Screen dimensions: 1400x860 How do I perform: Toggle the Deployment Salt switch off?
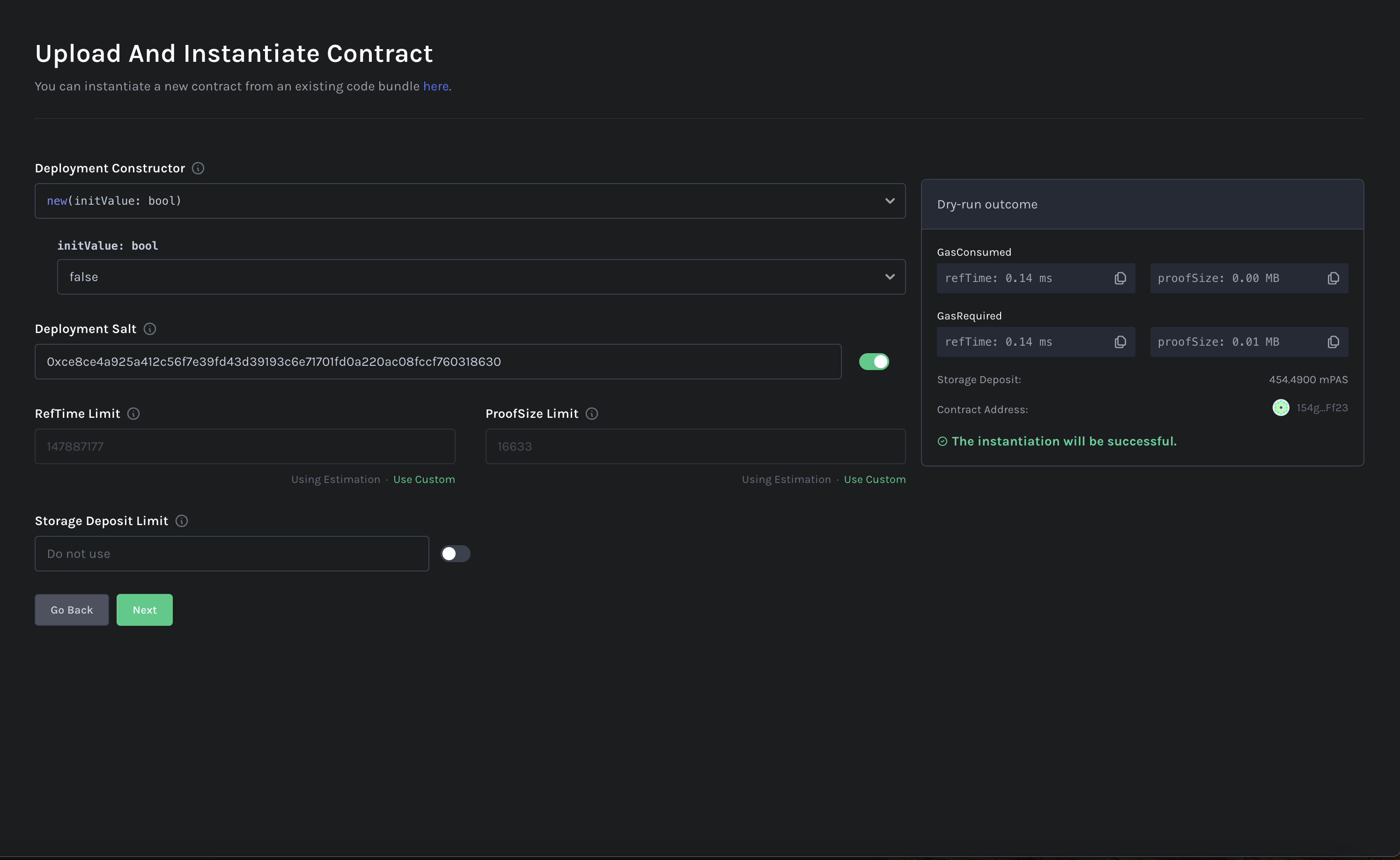point(874,362)
